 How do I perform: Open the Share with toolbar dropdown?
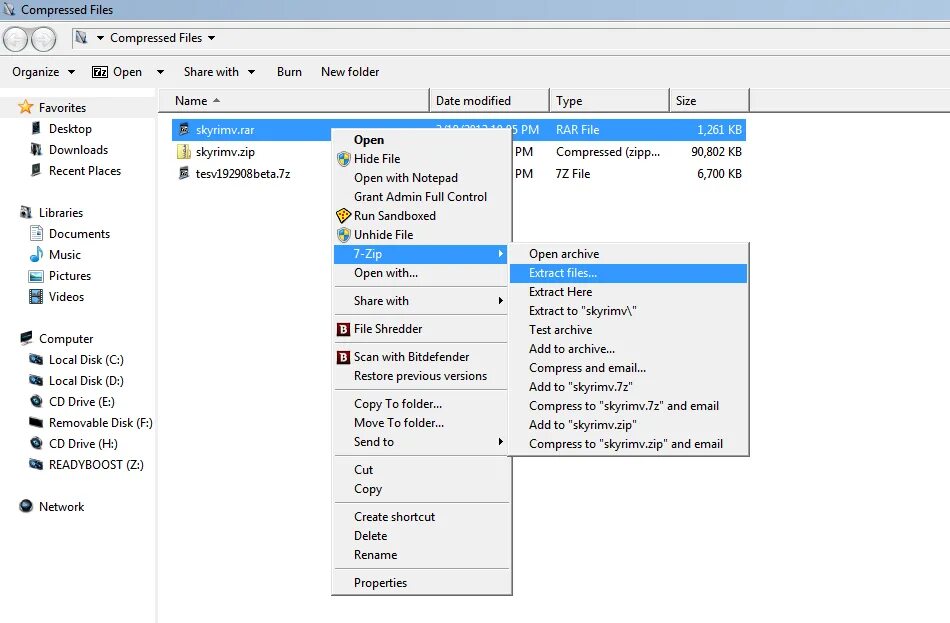(x=219, y=72)
